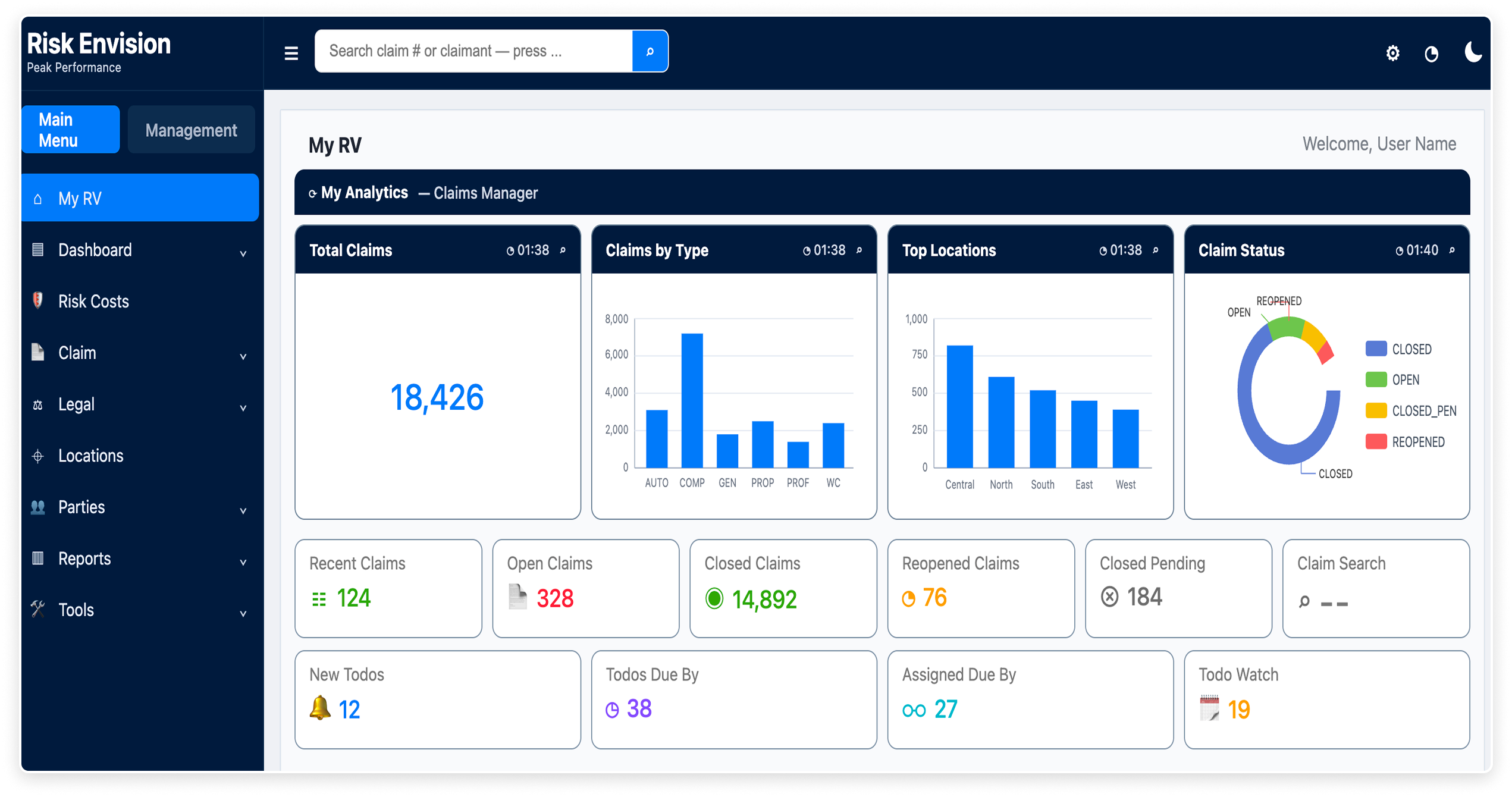The height and width of the screenshot is (797, 1512).
Task: Open the Open Claims 328 card
Action: click(x=586, y=588)
